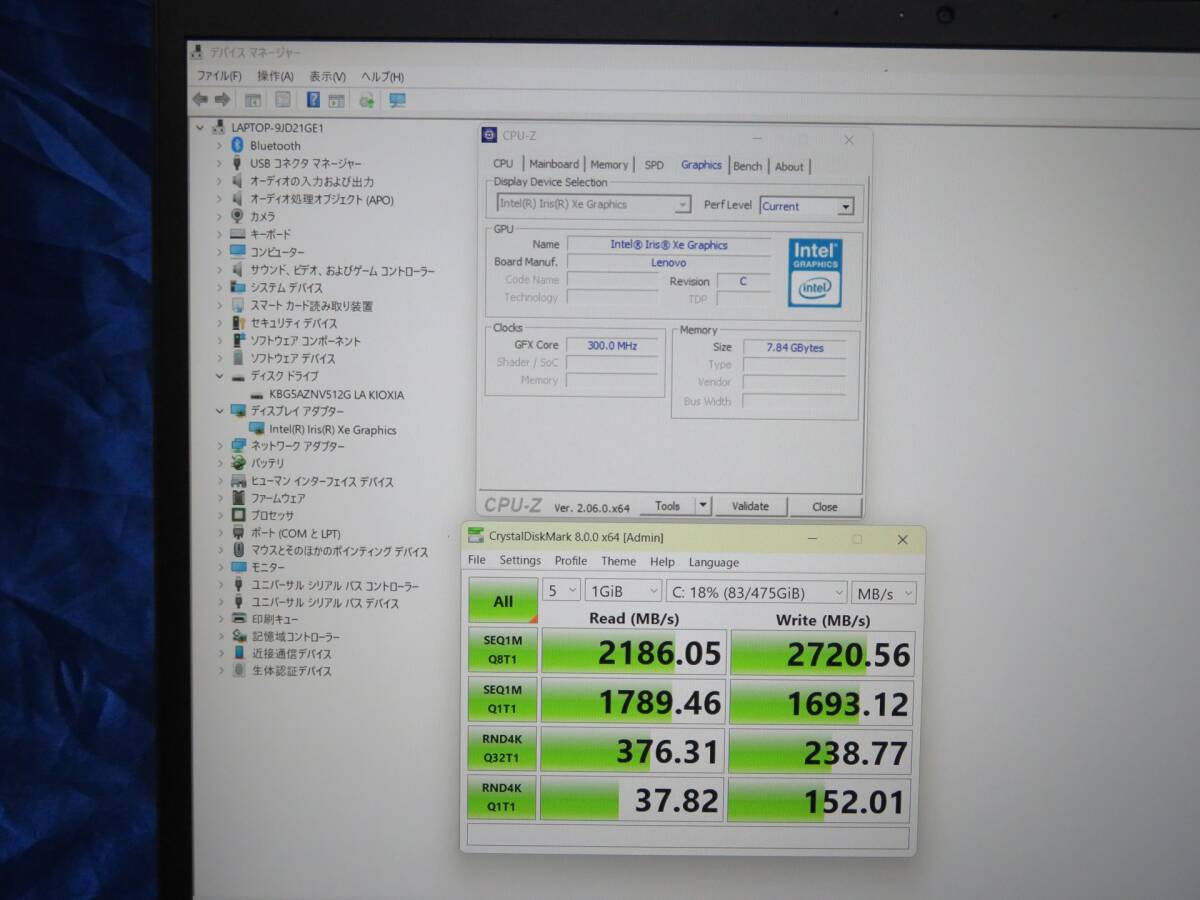Open the 1GiB test size dropdown

point(623,591)
